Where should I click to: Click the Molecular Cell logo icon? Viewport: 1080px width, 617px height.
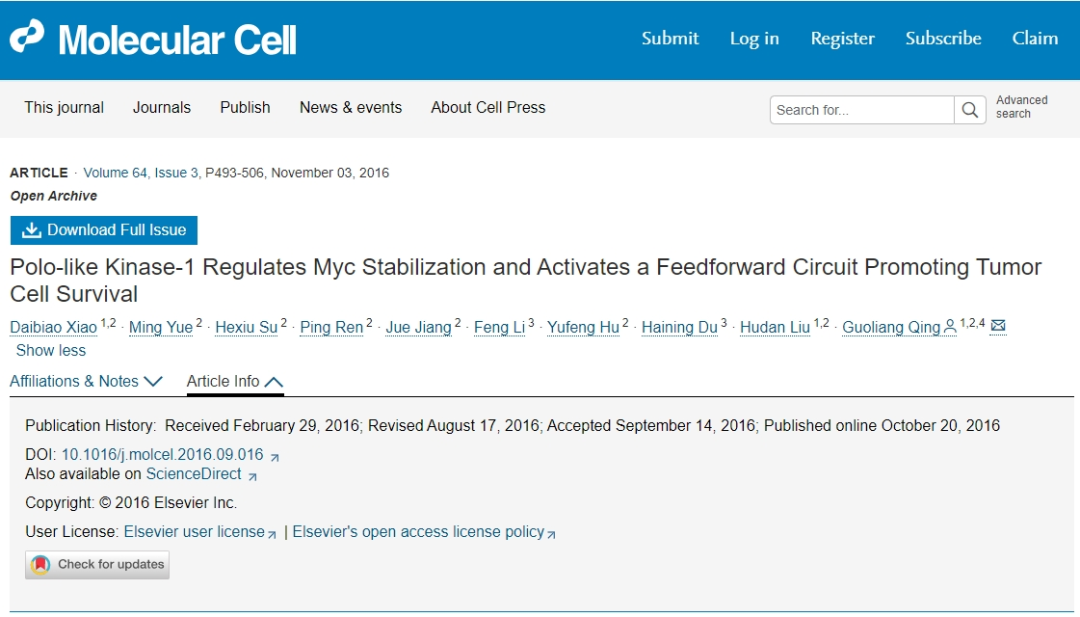(x=27, y=36)
